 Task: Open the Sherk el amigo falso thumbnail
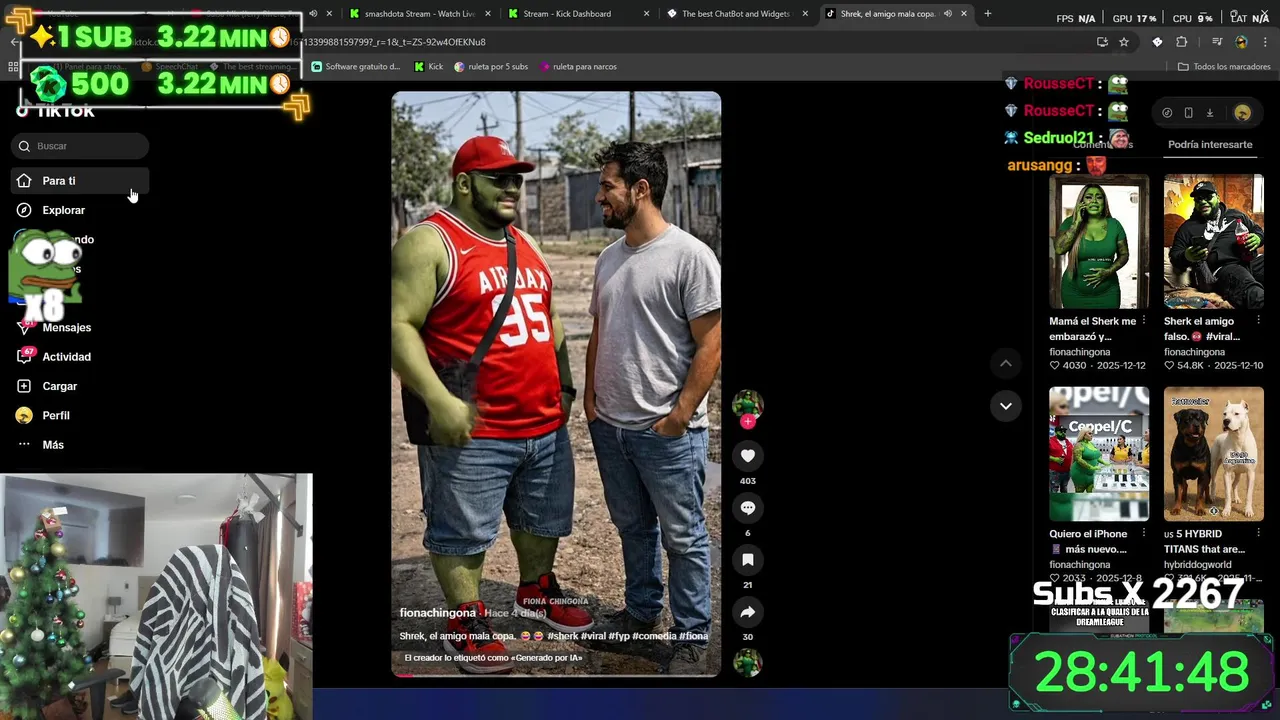(x=1213, y=241)
